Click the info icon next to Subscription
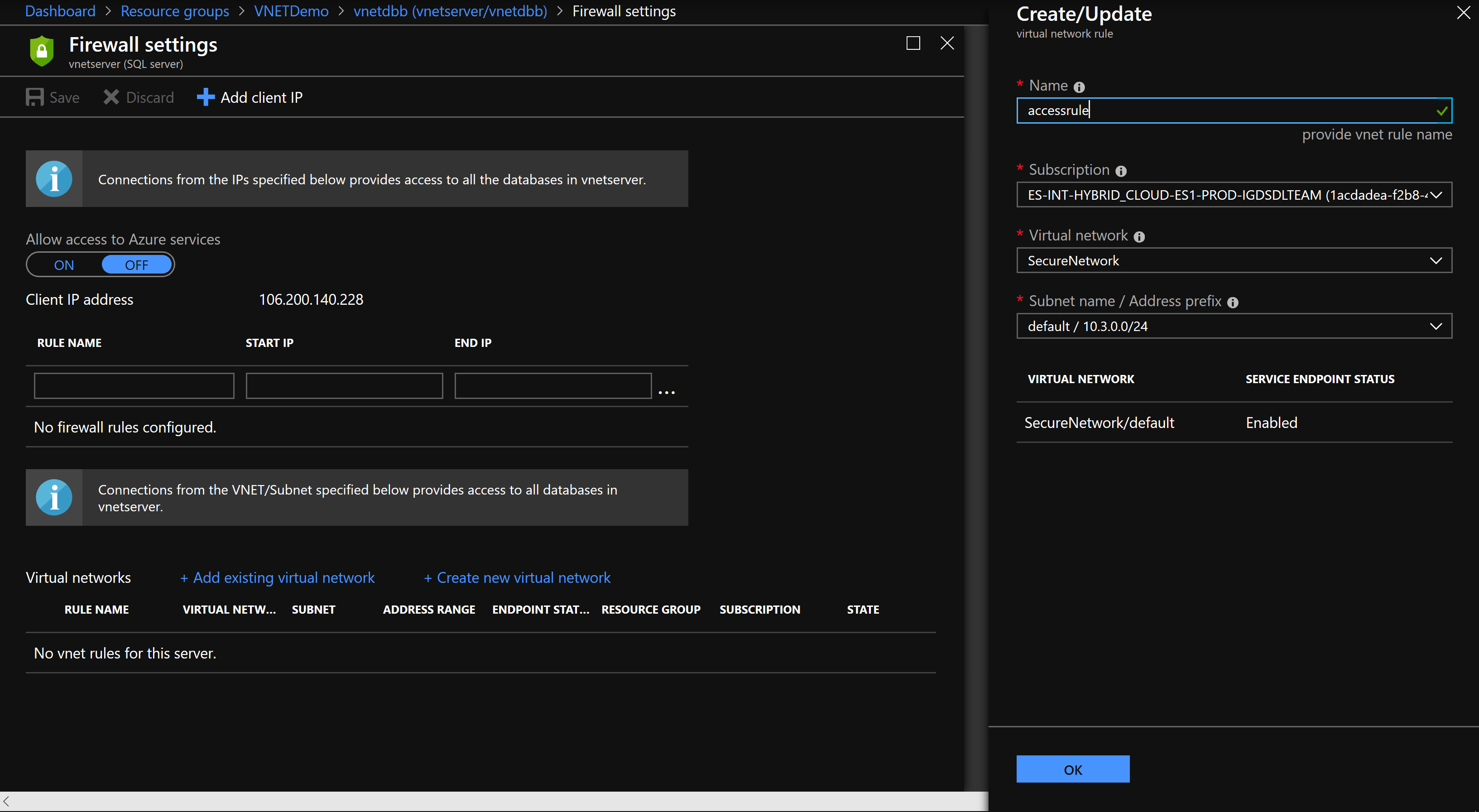1479x812 pixels. click(1121, 171)
